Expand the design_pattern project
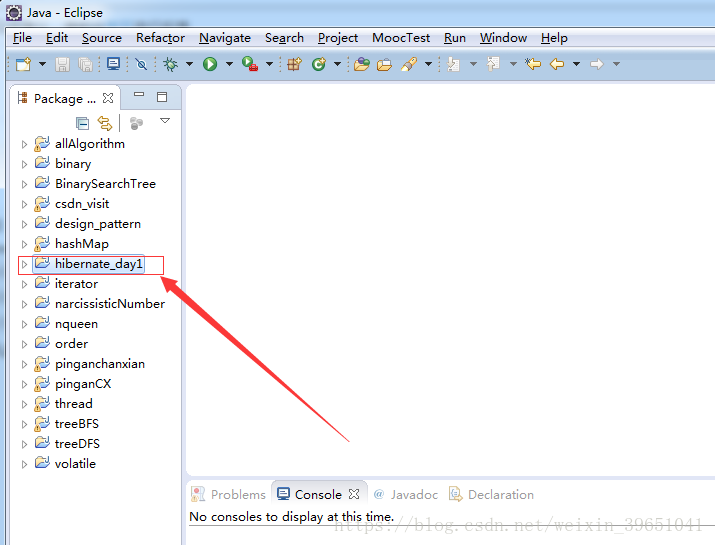The height and width of the screenshot is (545, 715). 24,224
